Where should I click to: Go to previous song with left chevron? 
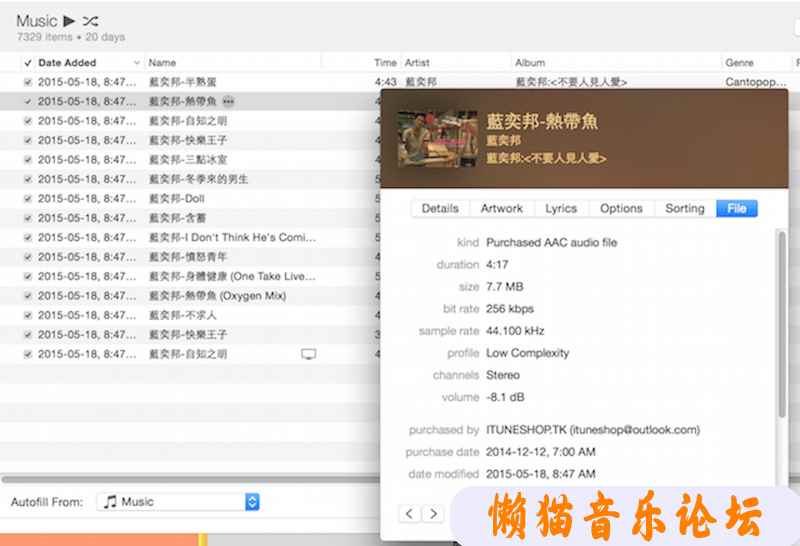click(x=409, y=513)
